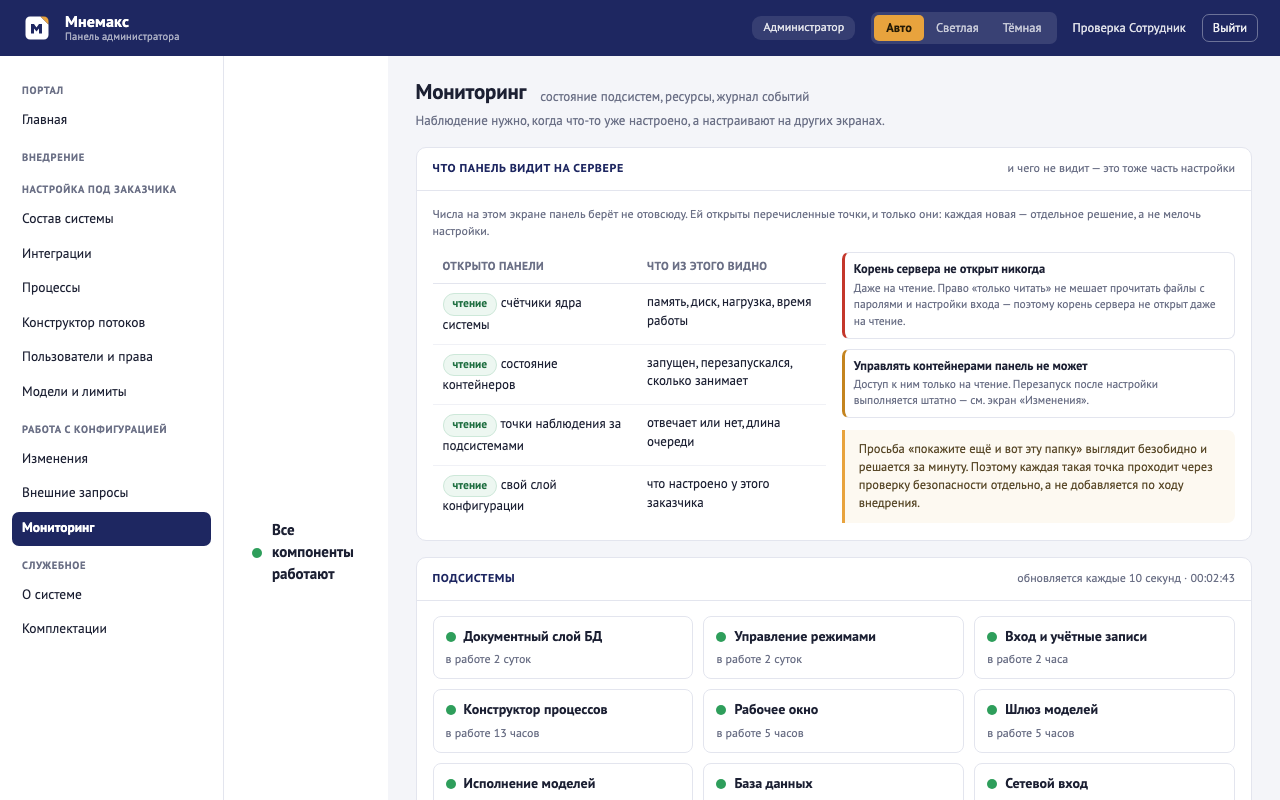Click the «обновляется каждые 10 секунд» timer text
The width and height of the screenshot is (1280, 800).
(x=1126, y=578)
